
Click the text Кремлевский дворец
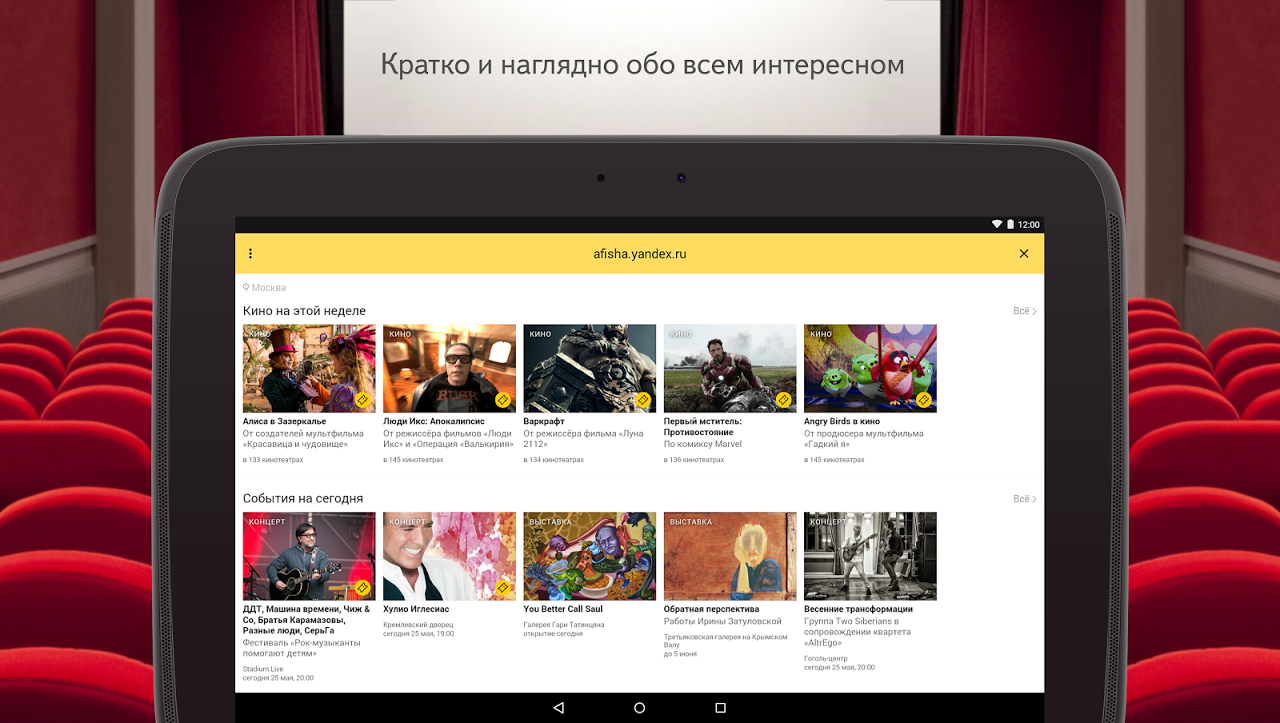[x=418, y=625]
